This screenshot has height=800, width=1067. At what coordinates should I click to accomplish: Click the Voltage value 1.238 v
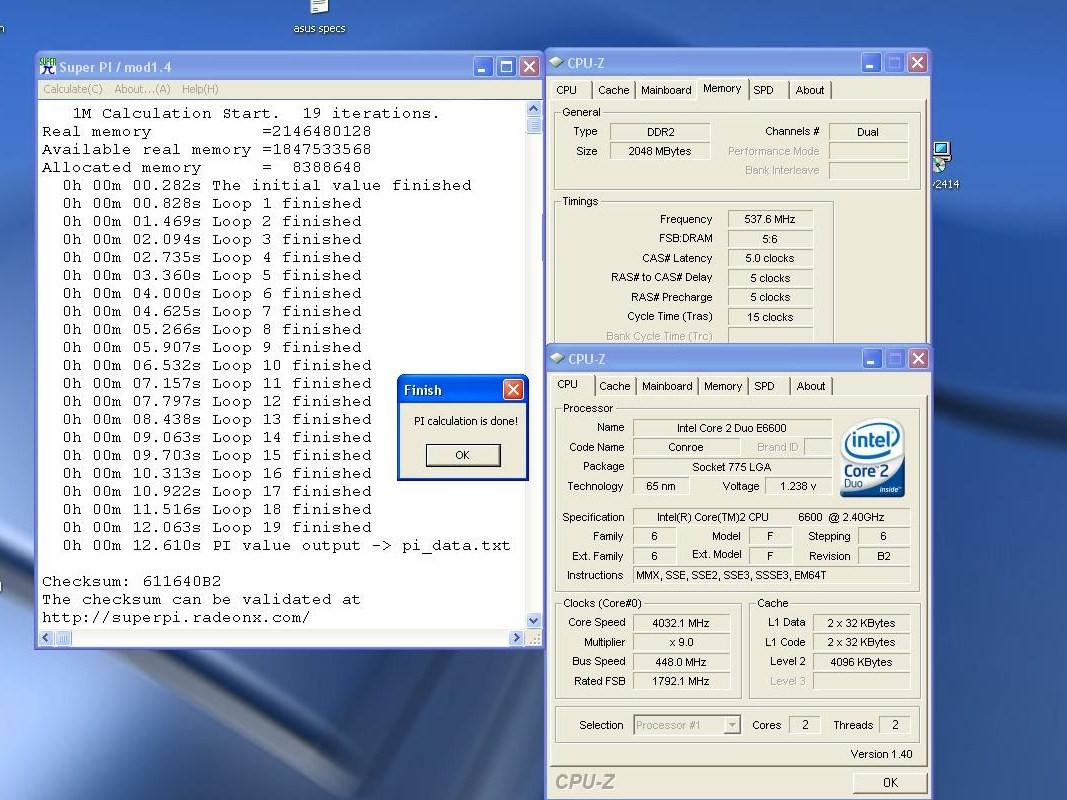tap(798, 486)
